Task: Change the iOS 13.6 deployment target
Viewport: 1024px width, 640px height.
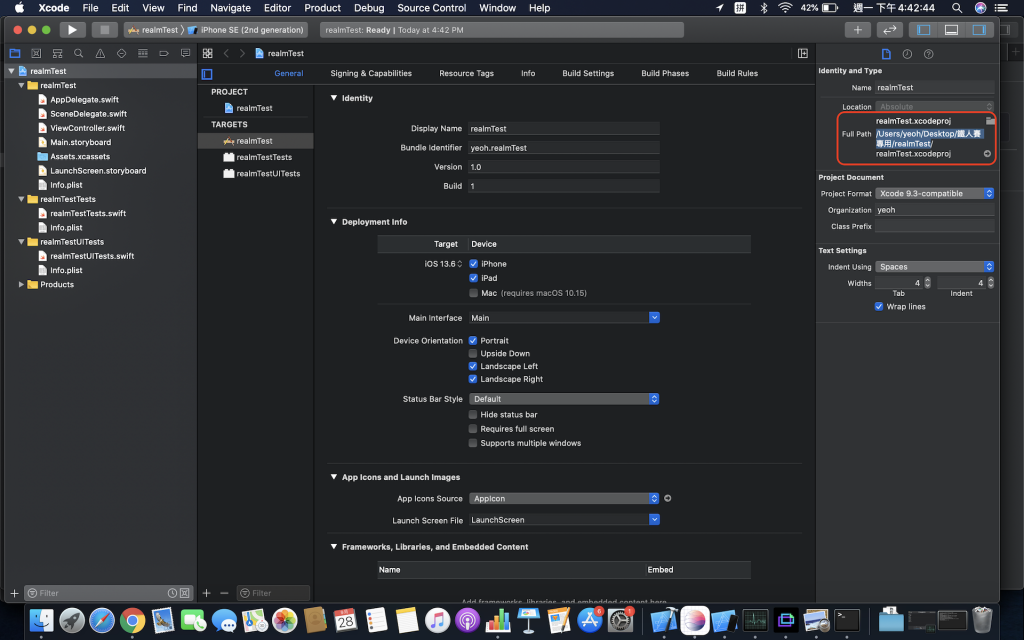Action: point(443,264)
